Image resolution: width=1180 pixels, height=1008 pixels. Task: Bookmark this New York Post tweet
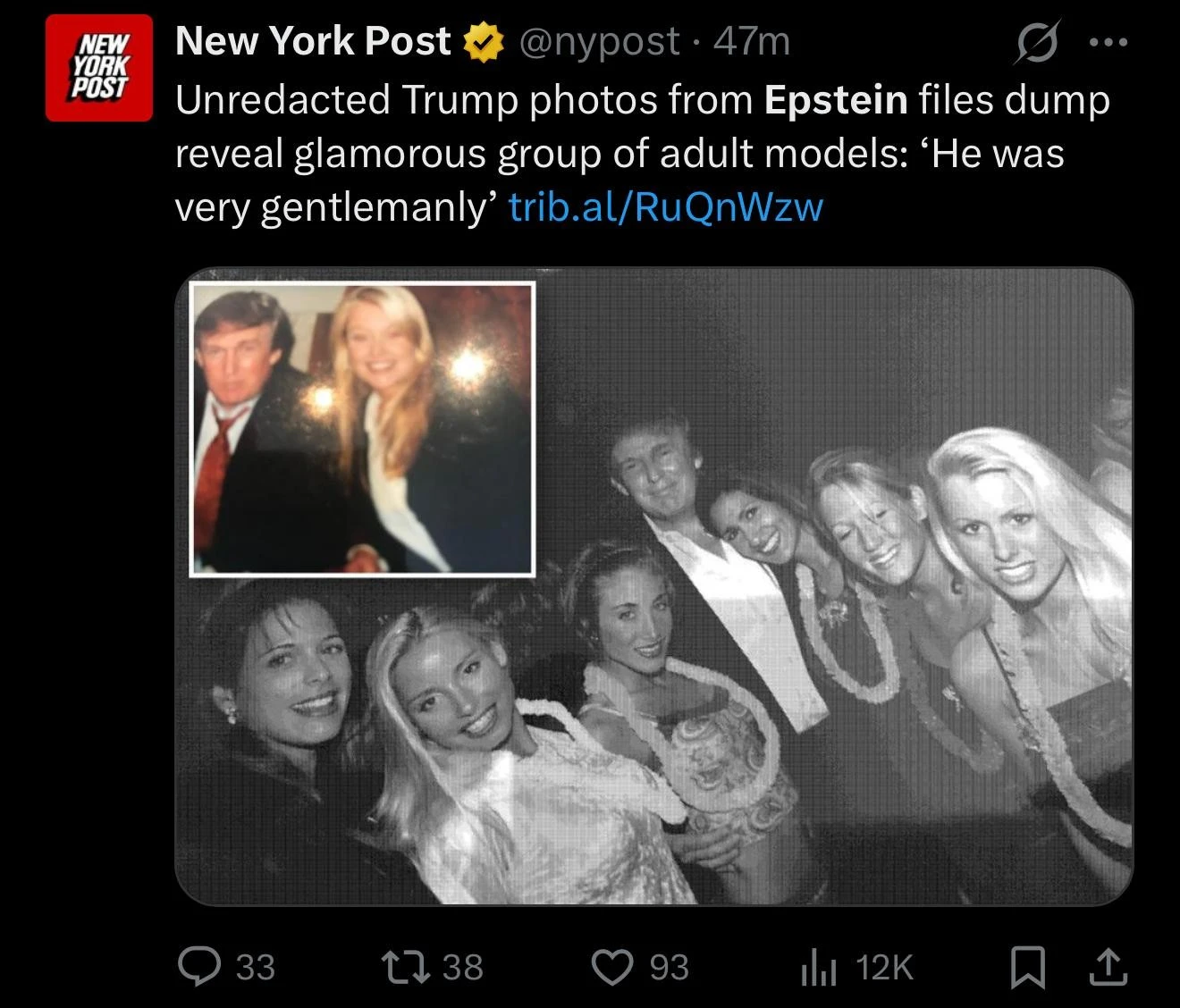click(x=1026, y=967)
